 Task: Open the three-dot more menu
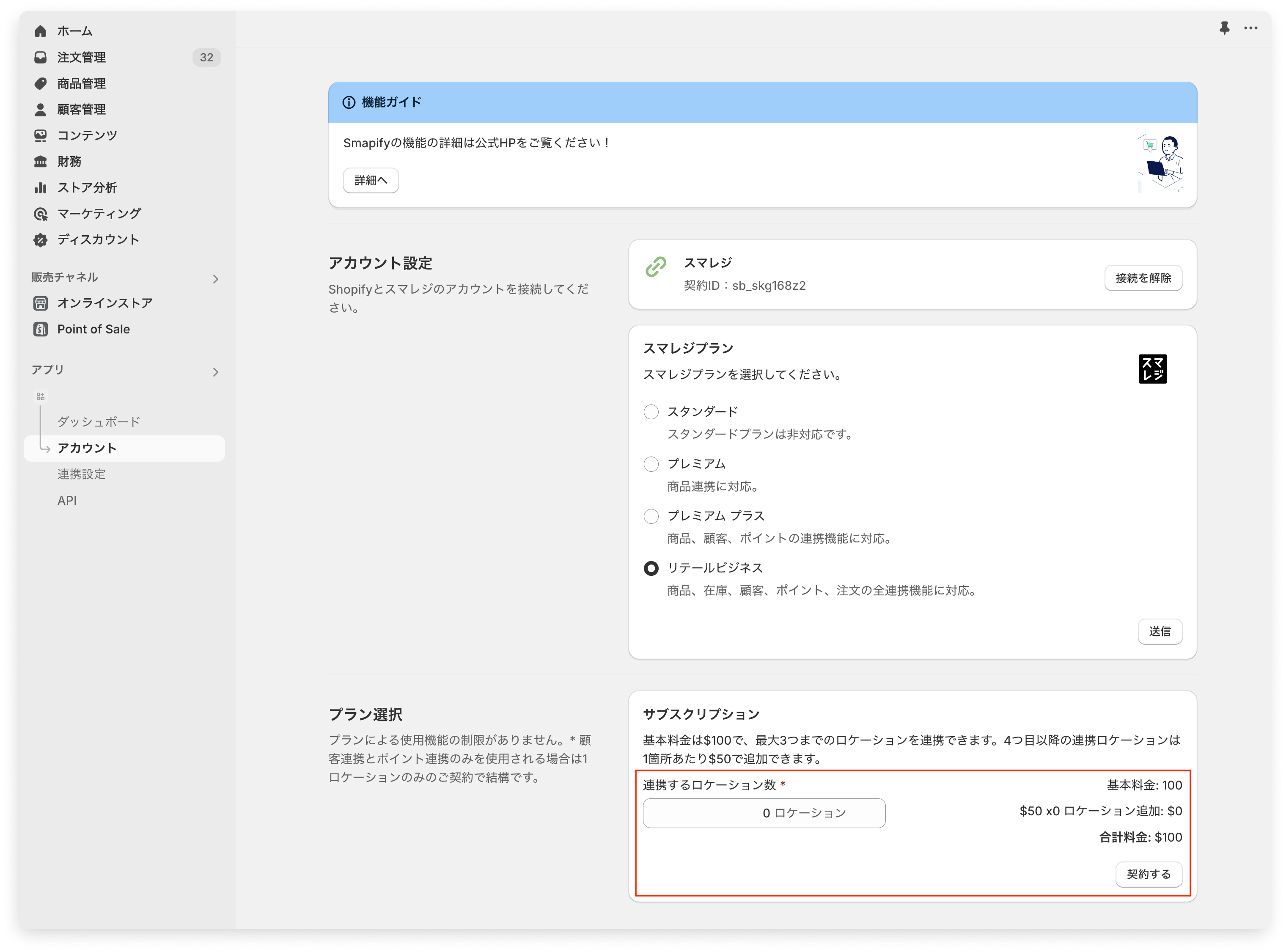pos(1251,28)
